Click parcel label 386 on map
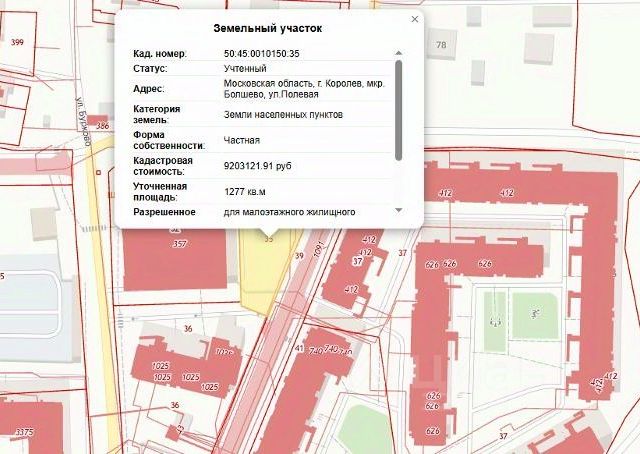Screen dimensions: 640x454 point(102,126)
